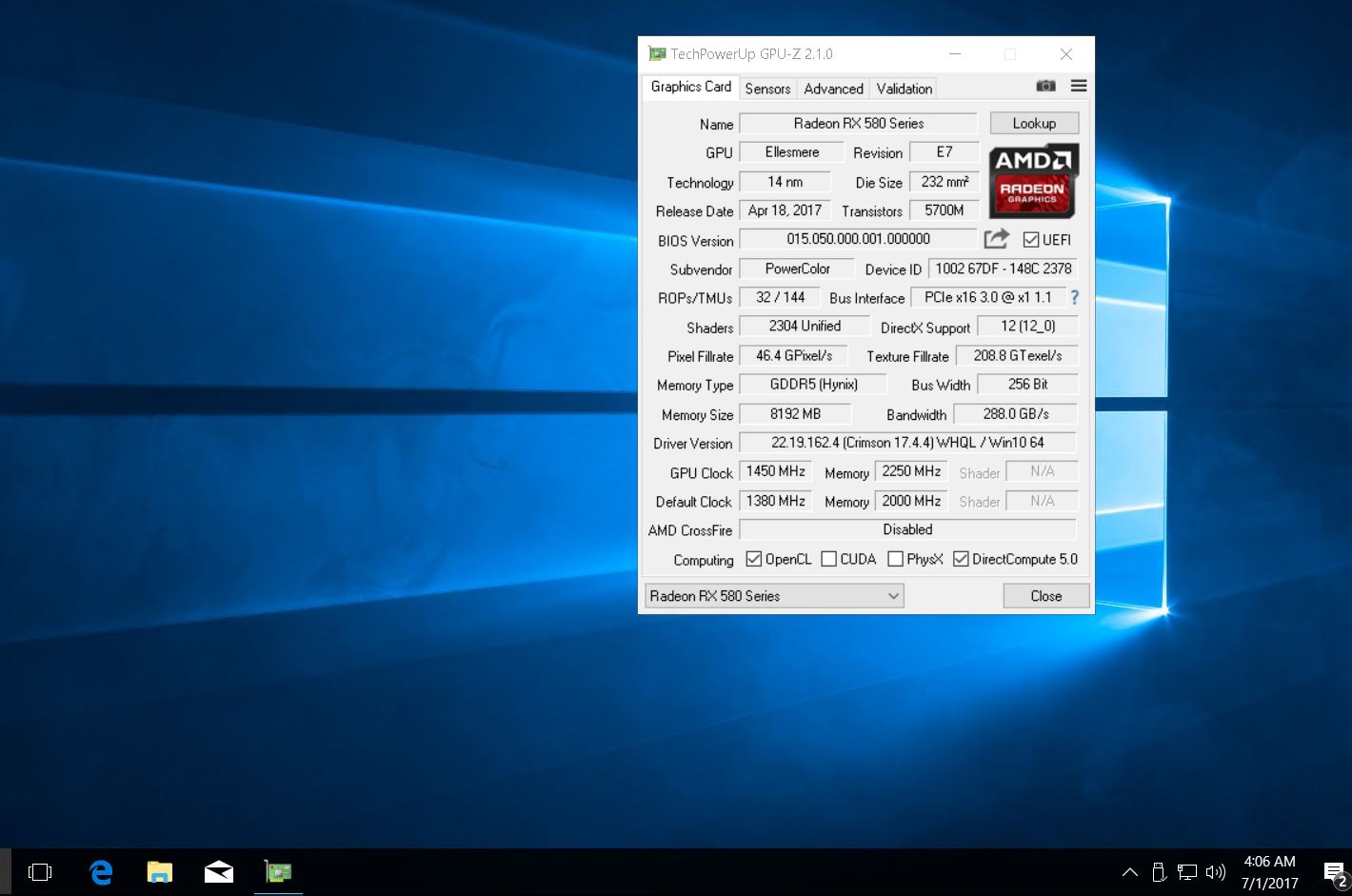Viewport: 1352px width, 896px height.
Task: Click the Subvendor value PowerColor
Action: (797, 269)
